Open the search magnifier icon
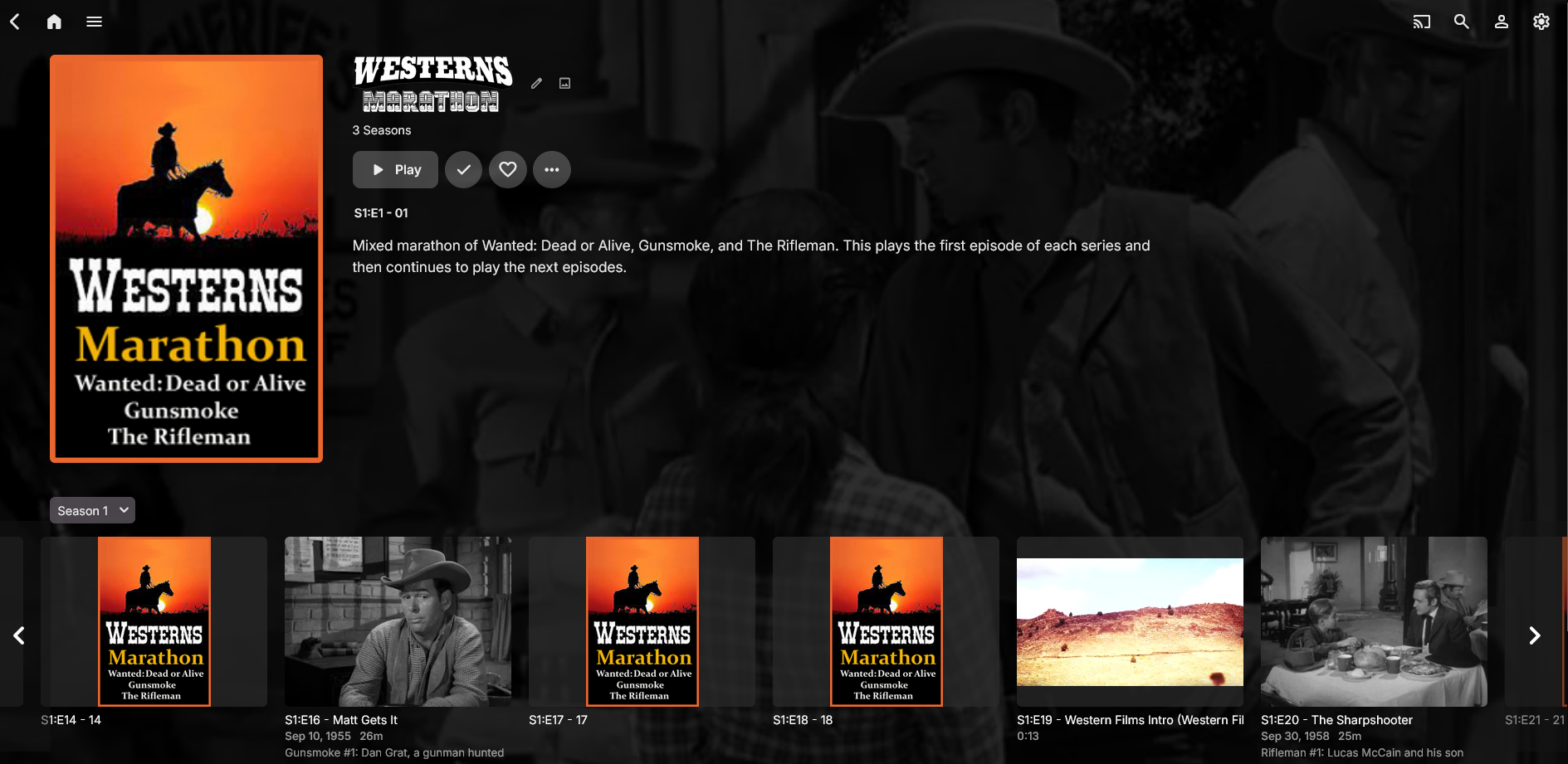1568x764 pixels. pyautogui.click(x=1462, y=22)
